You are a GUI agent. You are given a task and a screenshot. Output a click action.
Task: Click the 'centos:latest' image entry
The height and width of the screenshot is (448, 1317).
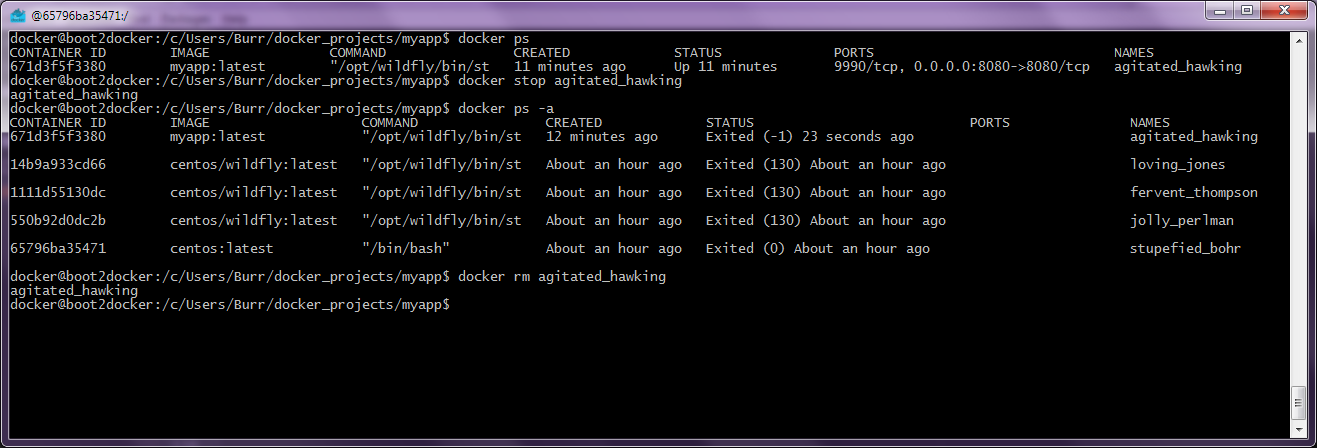221,248
